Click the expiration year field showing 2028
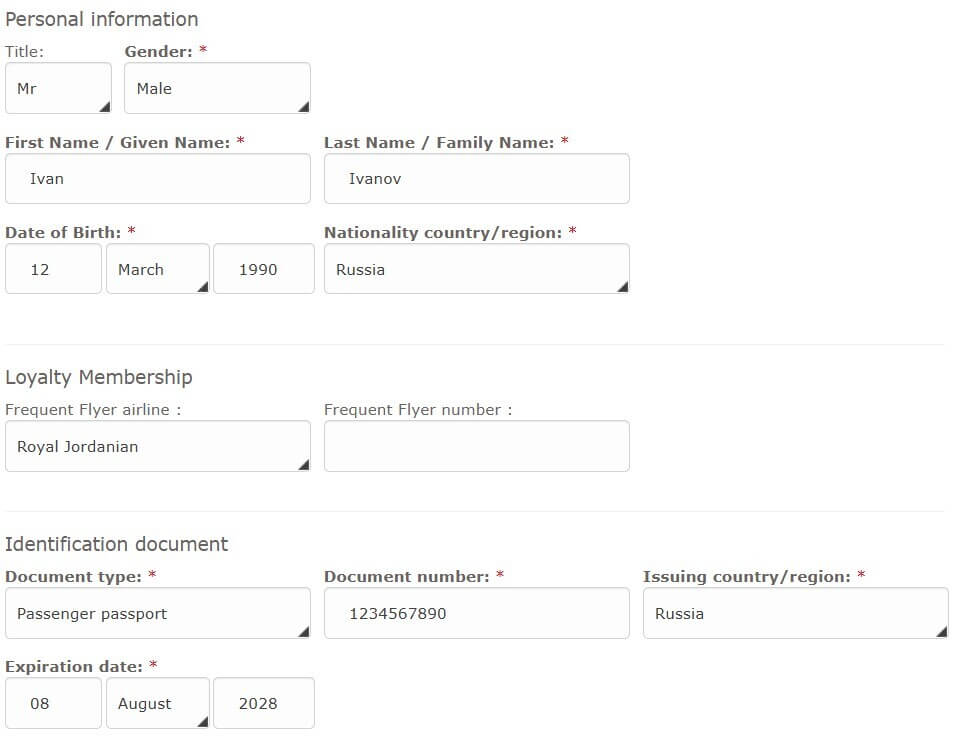Screen dimensions: 962x740 pos(264,703)
